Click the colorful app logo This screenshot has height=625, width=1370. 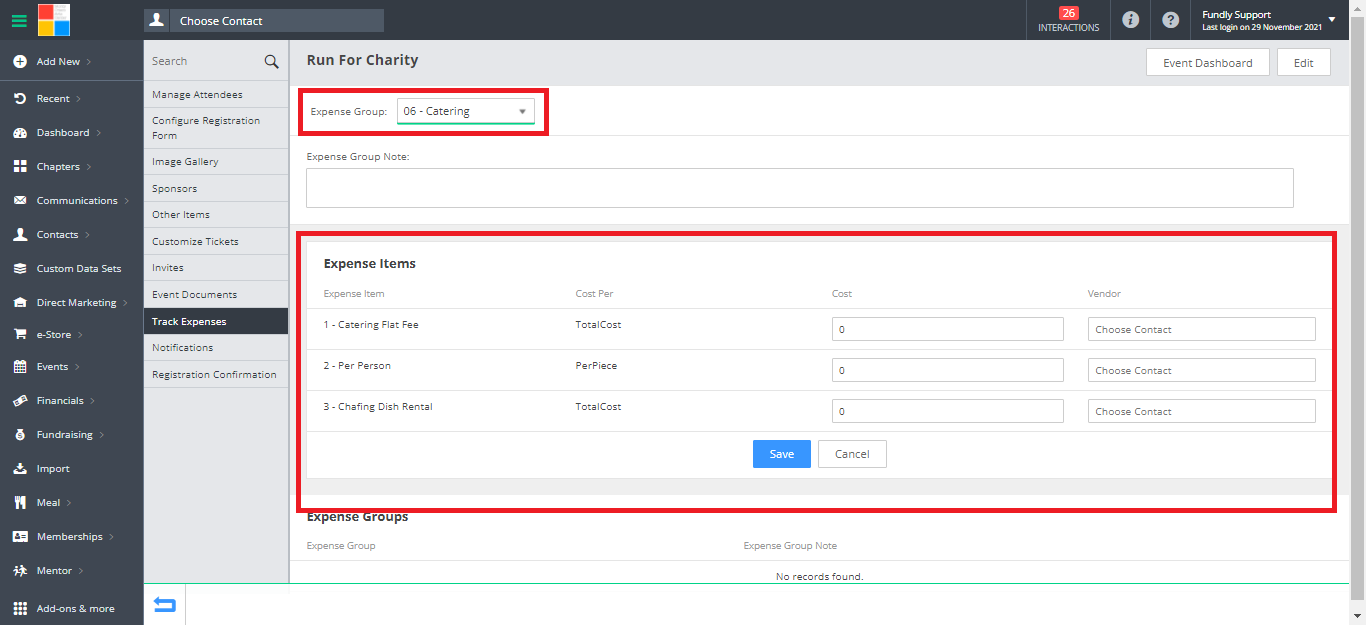[54, 20]
